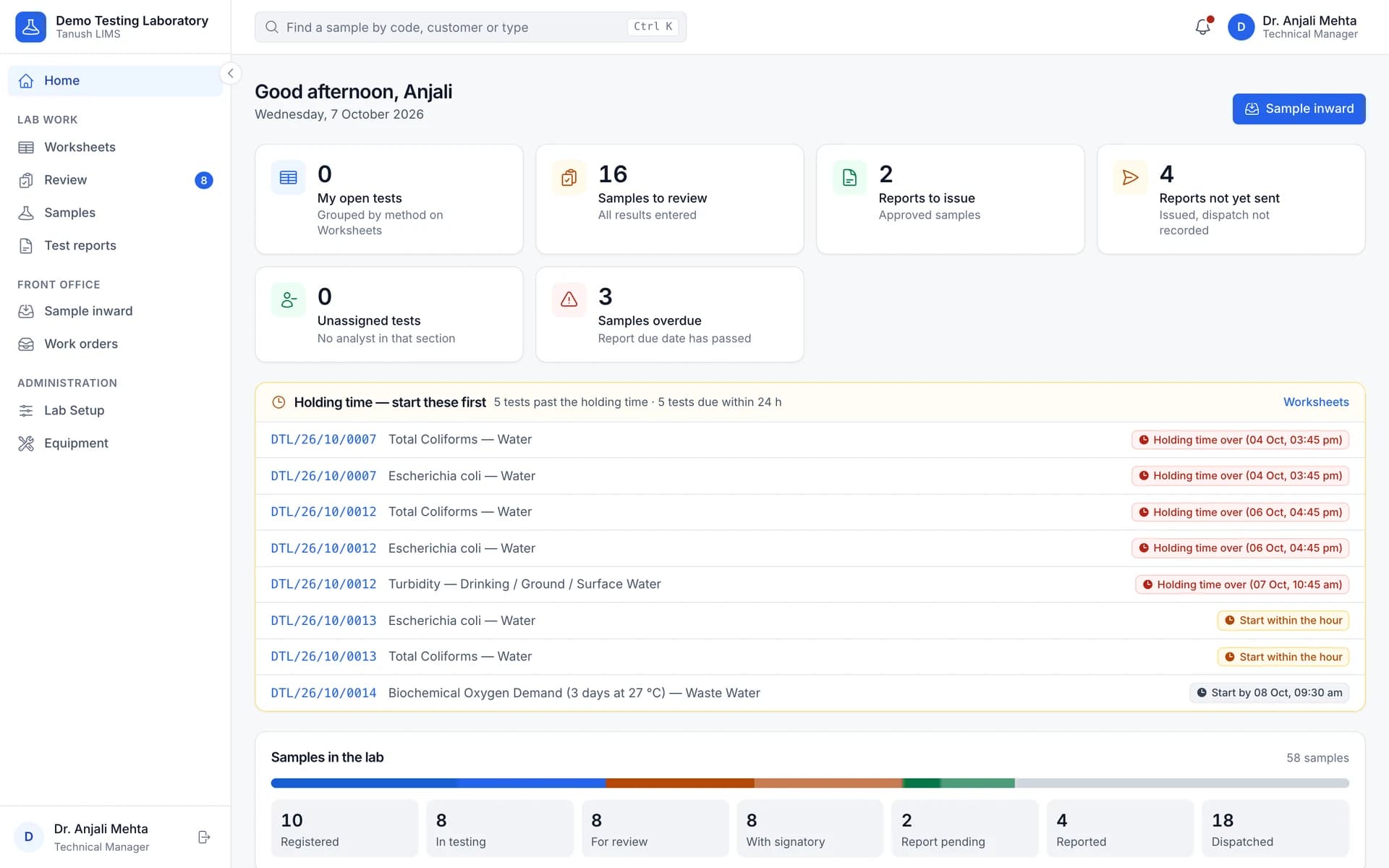Open Review in the sidebar
Viewport: 1389px width, 868px height.
pyautogui.click(x=115, y=180)
